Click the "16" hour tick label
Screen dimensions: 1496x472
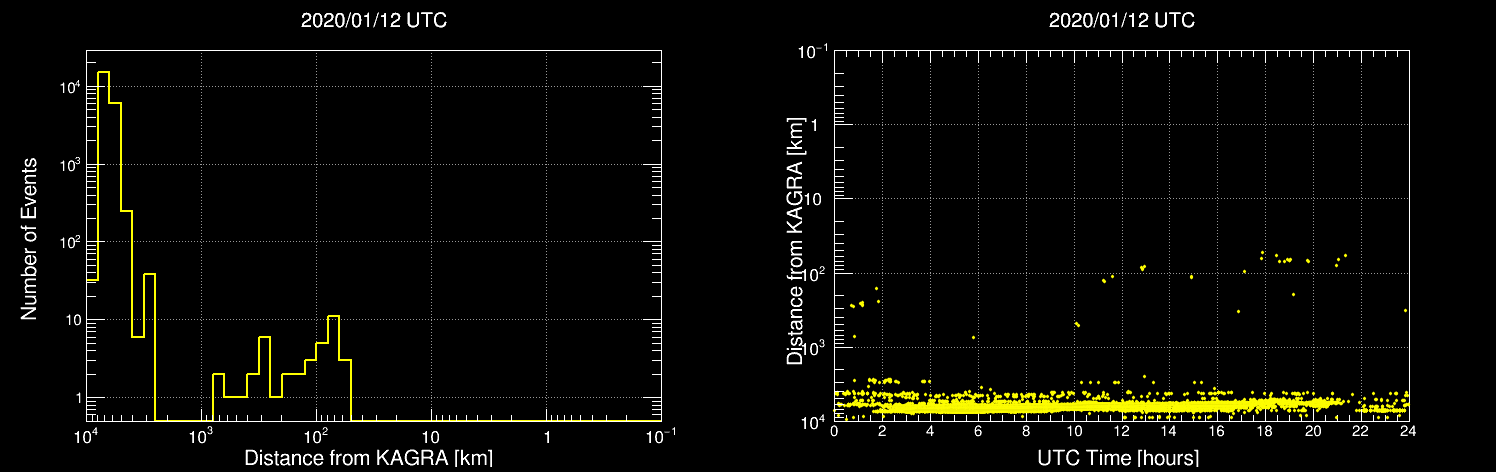point(1216,432)
